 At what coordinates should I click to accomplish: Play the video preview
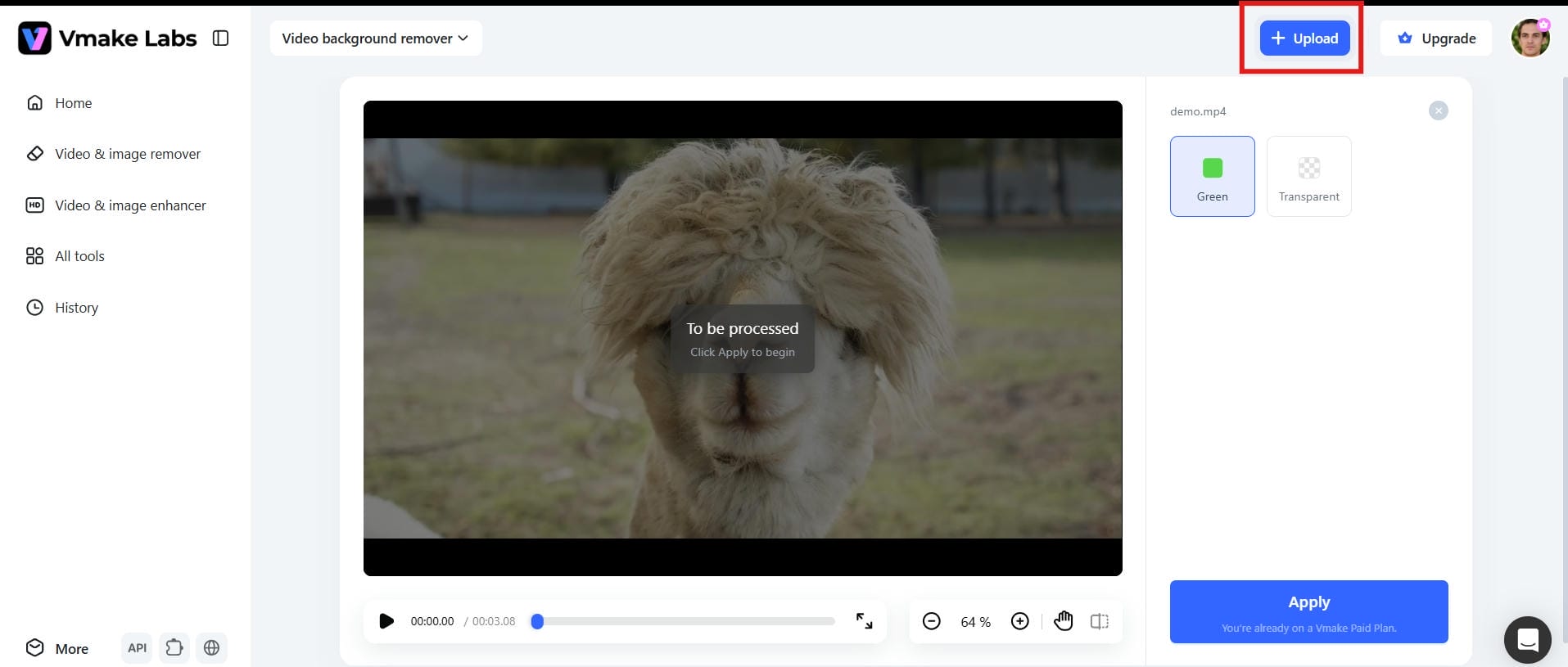[386, 621]
